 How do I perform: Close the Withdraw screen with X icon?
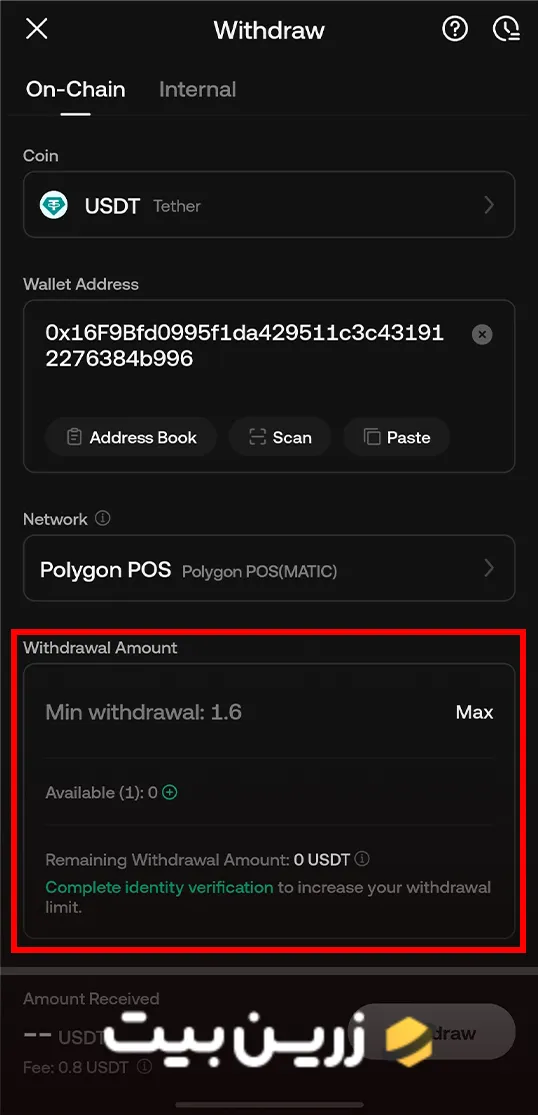pyautogui.click(x=36, y=29)
